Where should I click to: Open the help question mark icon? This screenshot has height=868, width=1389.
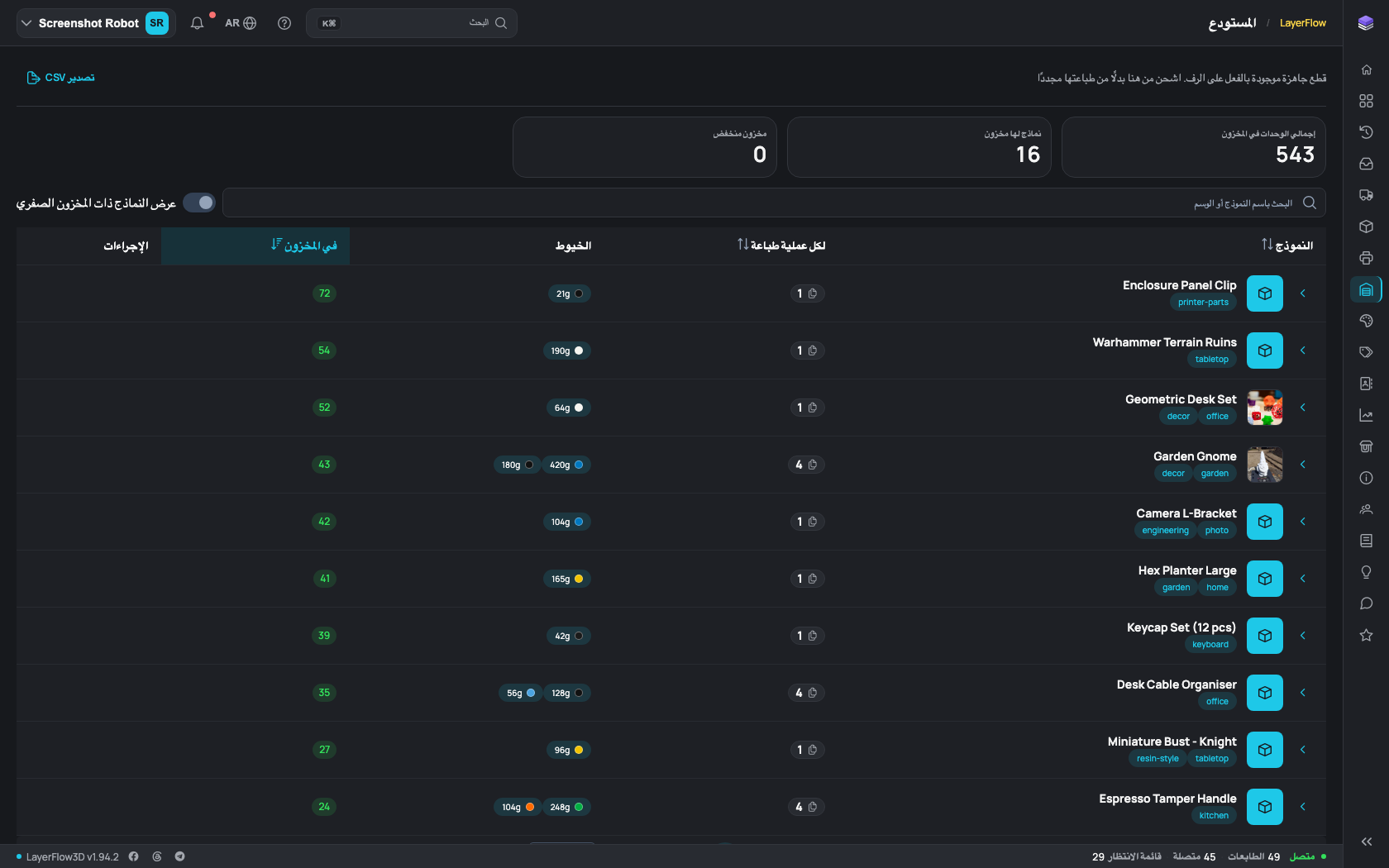(x=284, y=23)
